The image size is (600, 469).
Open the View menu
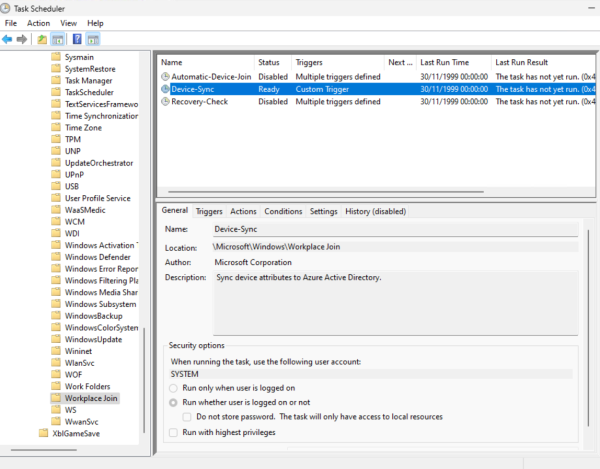[68, 23]
